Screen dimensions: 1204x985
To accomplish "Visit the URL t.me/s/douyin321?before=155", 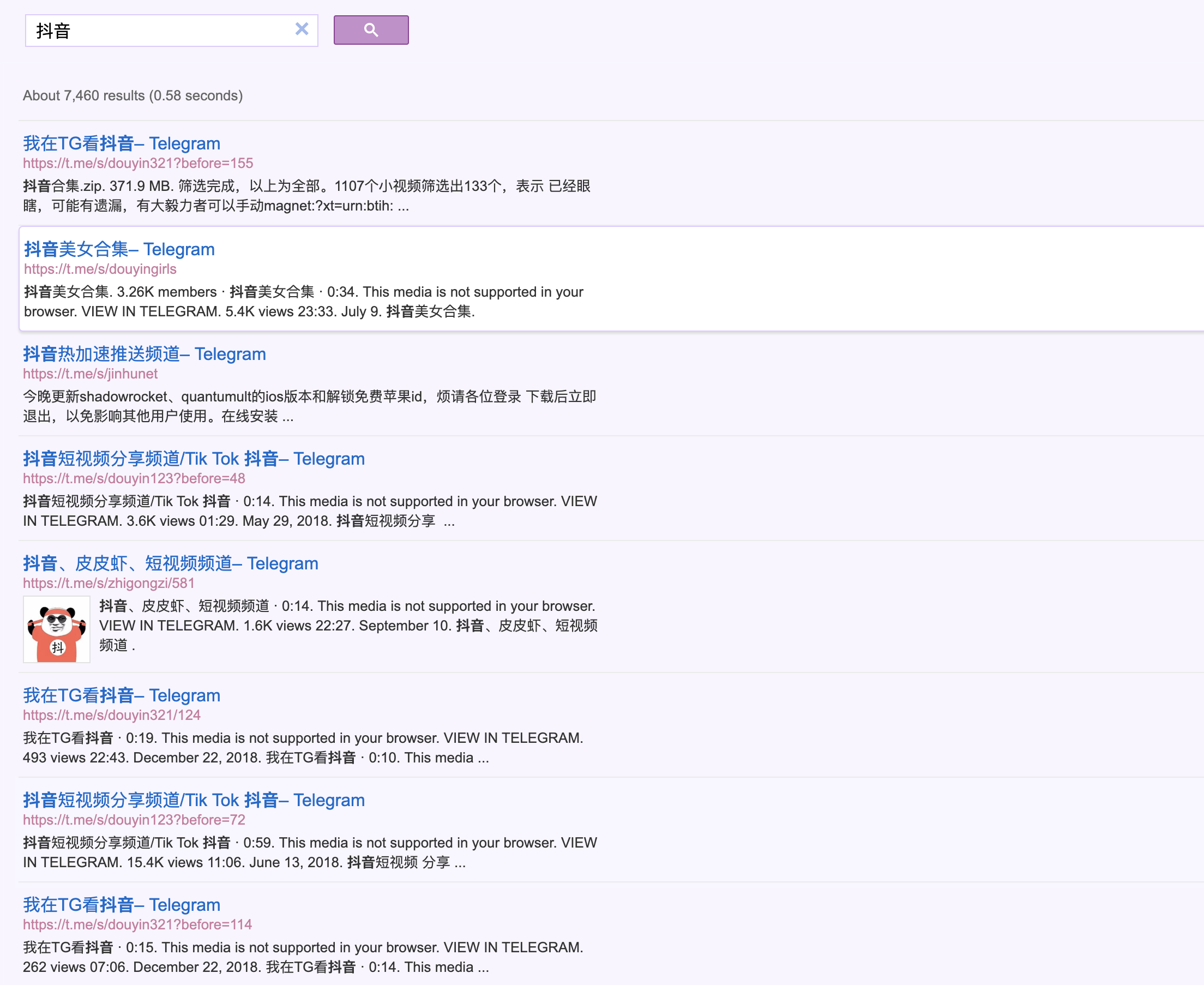I will 138,164.
